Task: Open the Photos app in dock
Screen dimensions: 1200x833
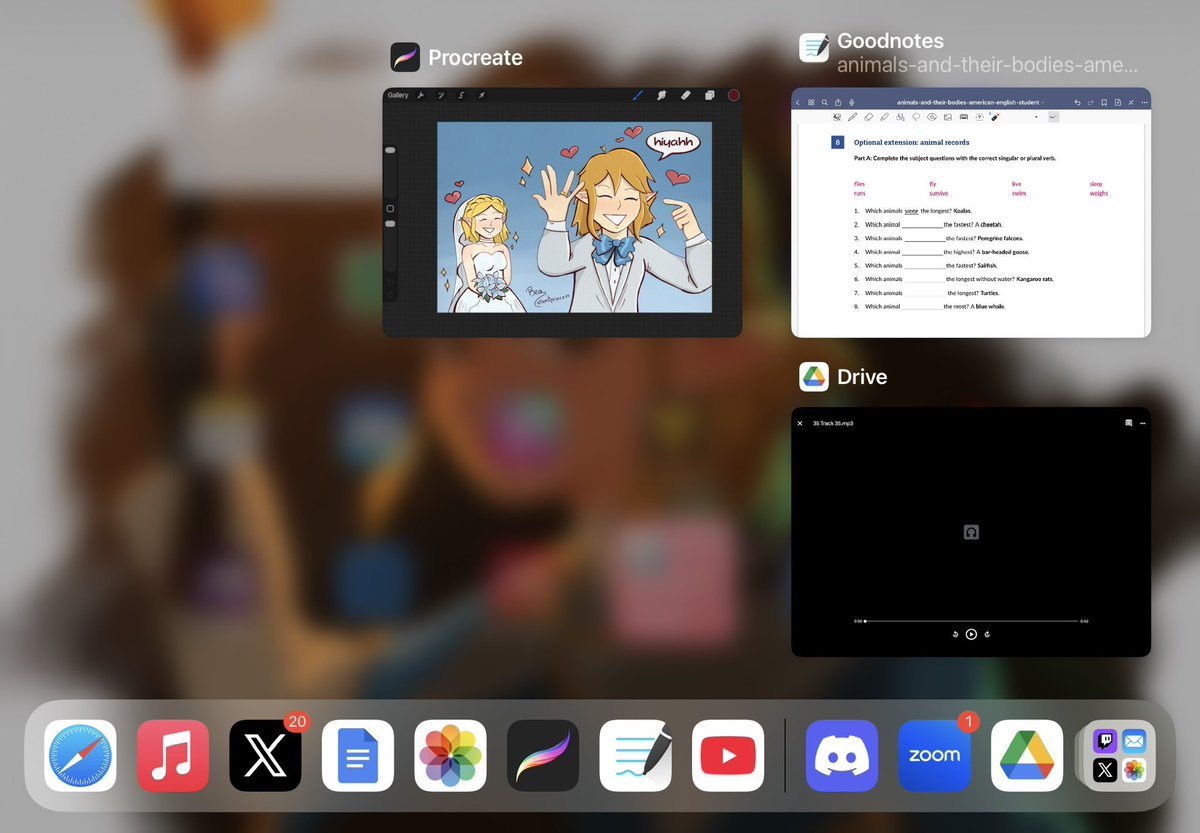Action: tap(450, 755)
